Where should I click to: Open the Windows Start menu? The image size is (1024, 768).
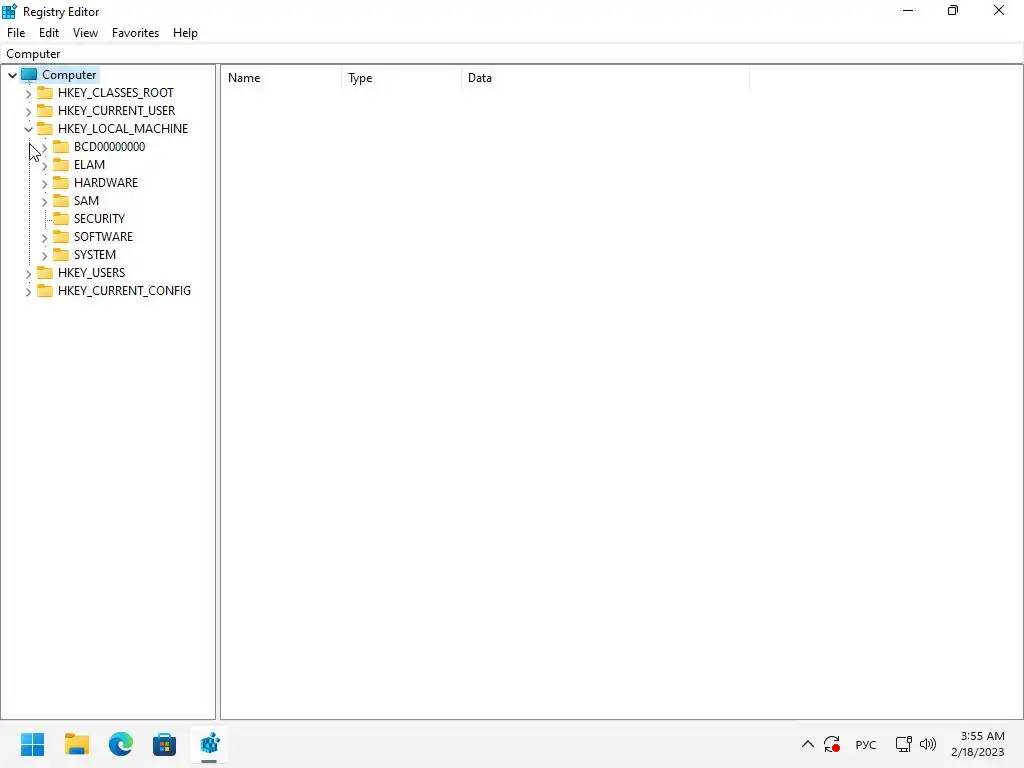pos(33,744)
